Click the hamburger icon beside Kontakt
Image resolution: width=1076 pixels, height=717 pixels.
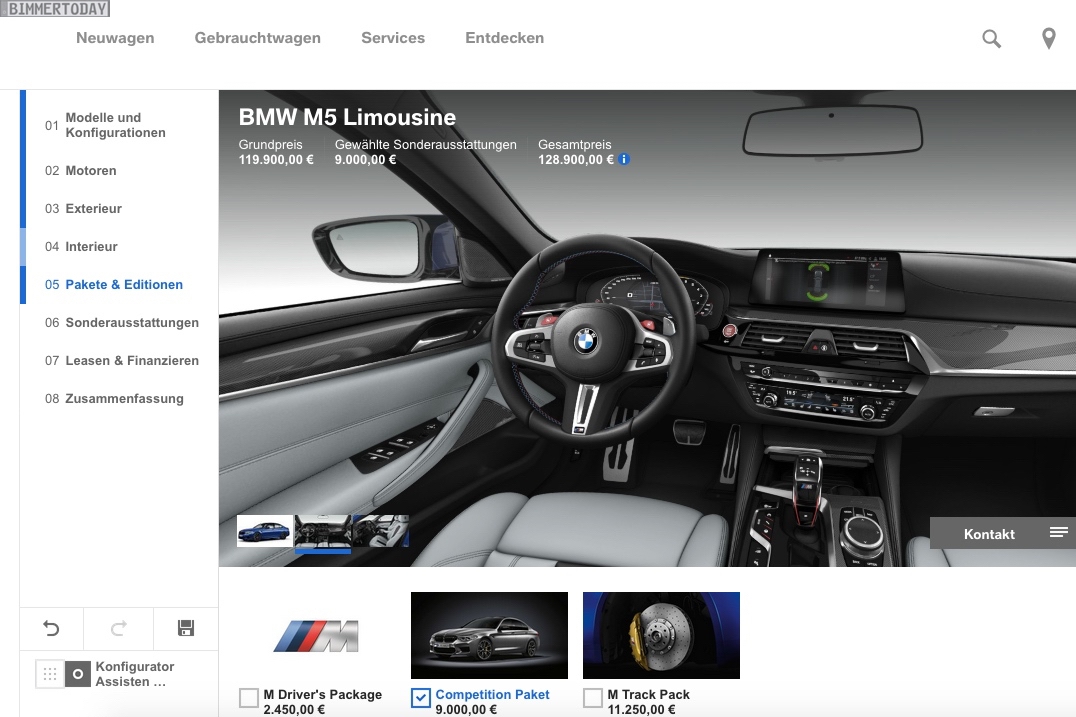[x=1058, y=533]
